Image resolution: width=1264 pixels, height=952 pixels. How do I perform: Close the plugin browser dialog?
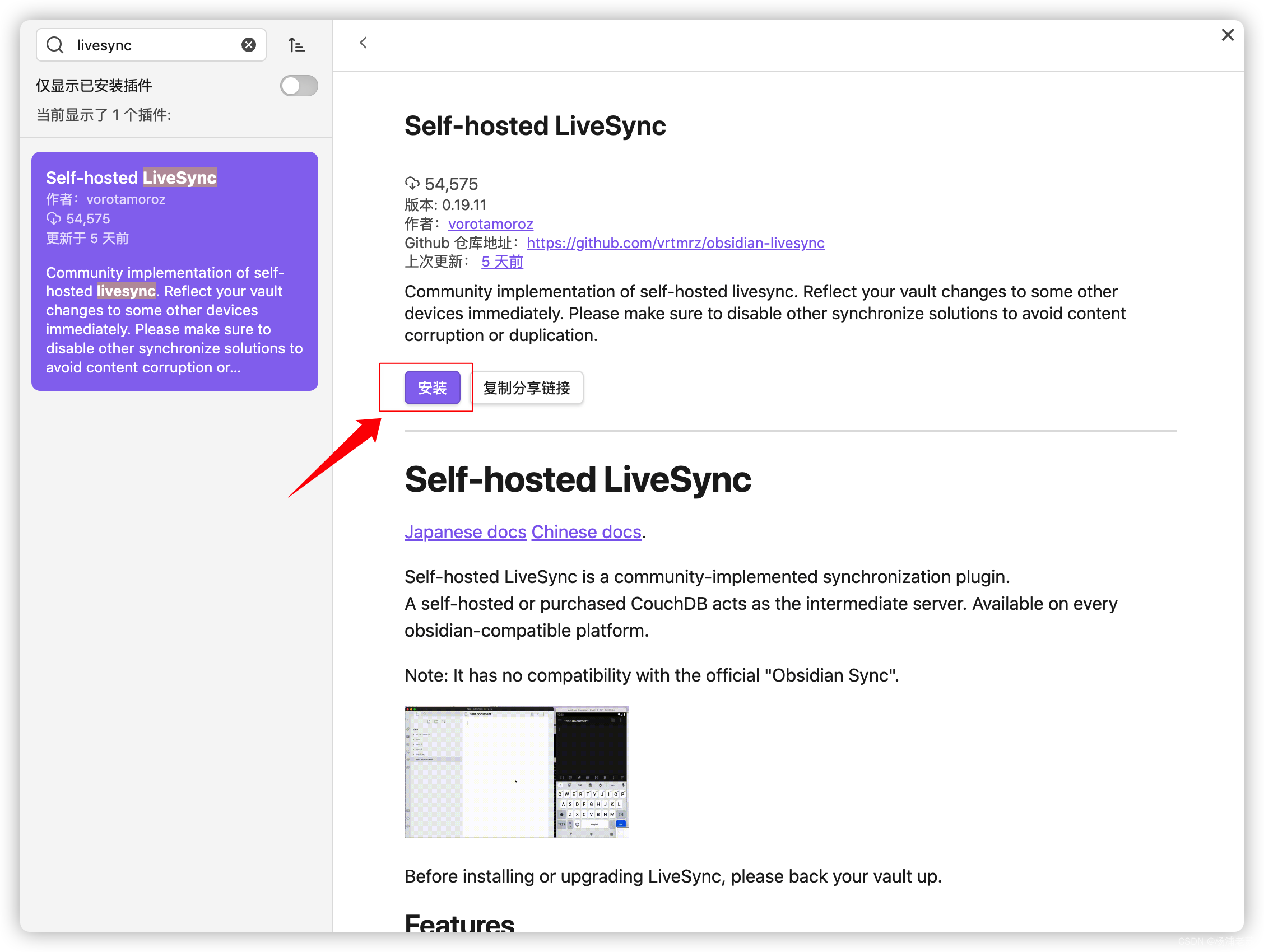[1228, 35]
